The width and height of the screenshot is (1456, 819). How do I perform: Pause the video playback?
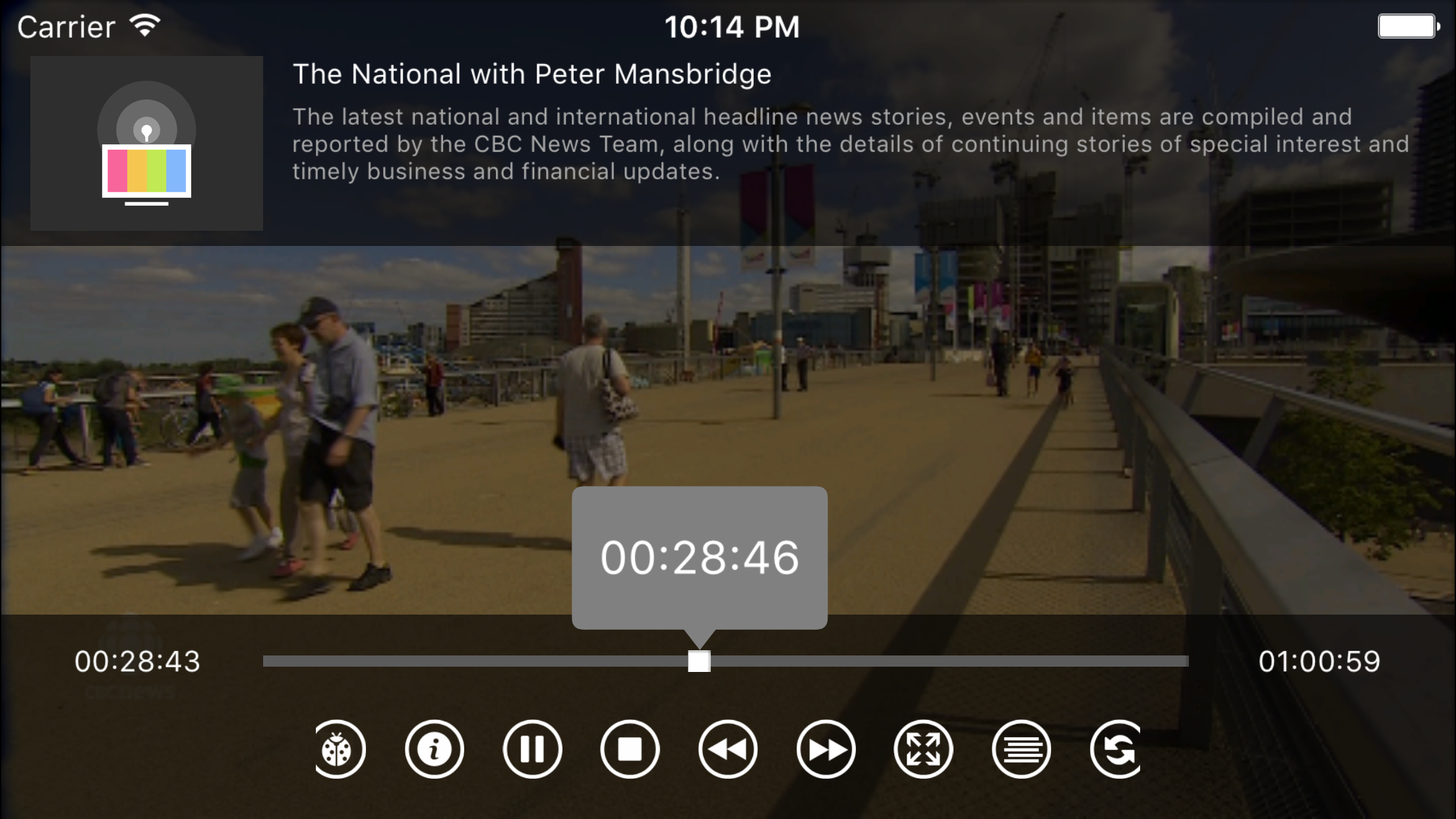point(532,749)
